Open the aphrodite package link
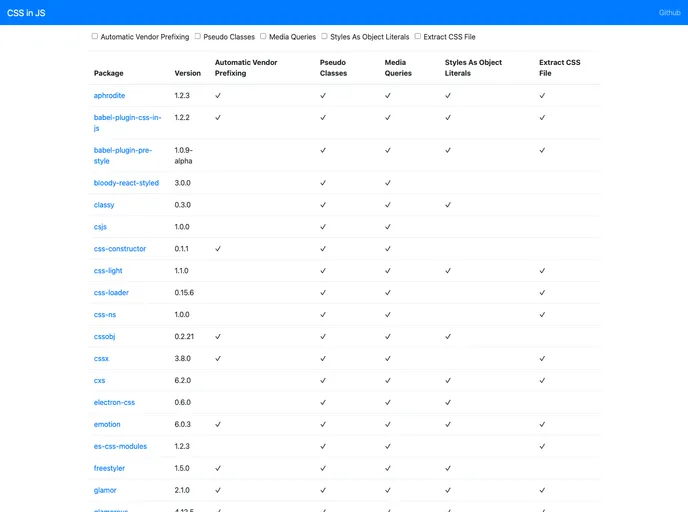The image size is (688, 512). (109, 95)
